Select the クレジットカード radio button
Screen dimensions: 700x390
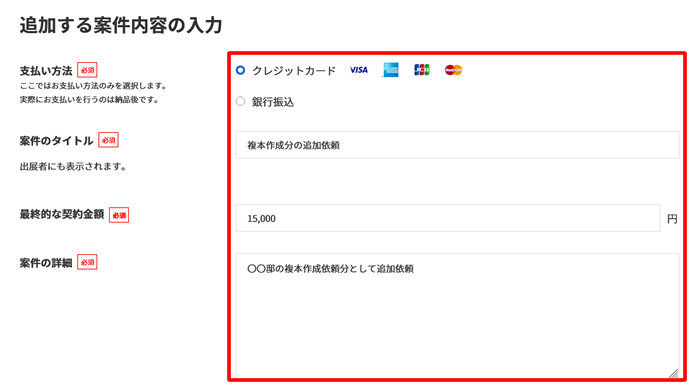[x=241, y=70]
